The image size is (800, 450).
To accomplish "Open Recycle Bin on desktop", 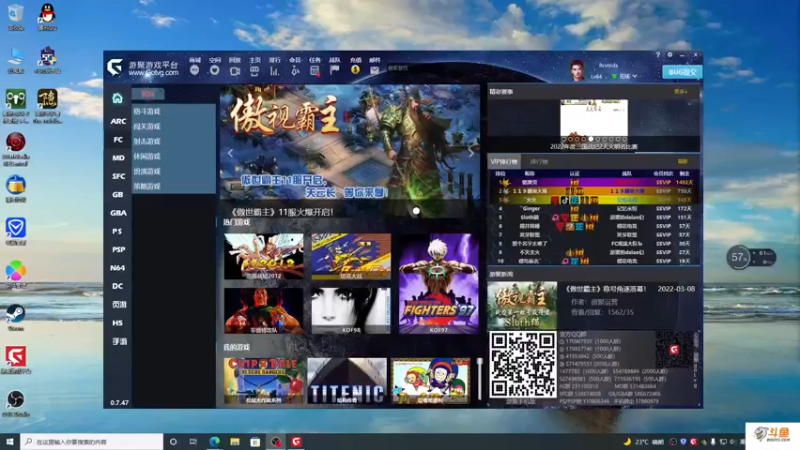I will click(x=16, y=16).
